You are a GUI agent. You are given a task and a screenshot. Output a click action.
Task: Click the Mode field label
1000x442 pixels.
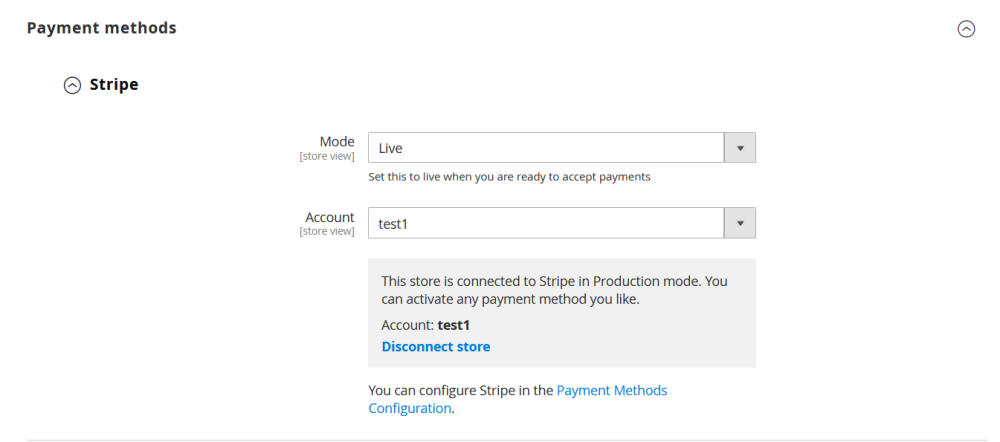pyautogui.click(x=337, y=142)
